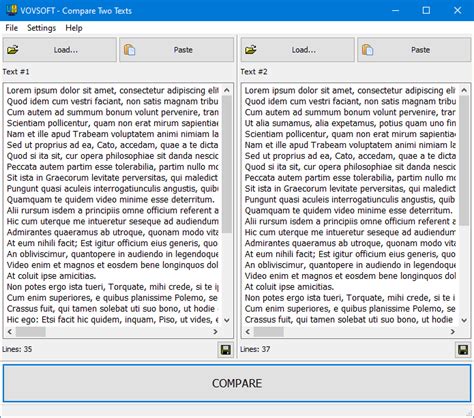Click 'An obliviscimur' line in Text #1

coord(113,254)
